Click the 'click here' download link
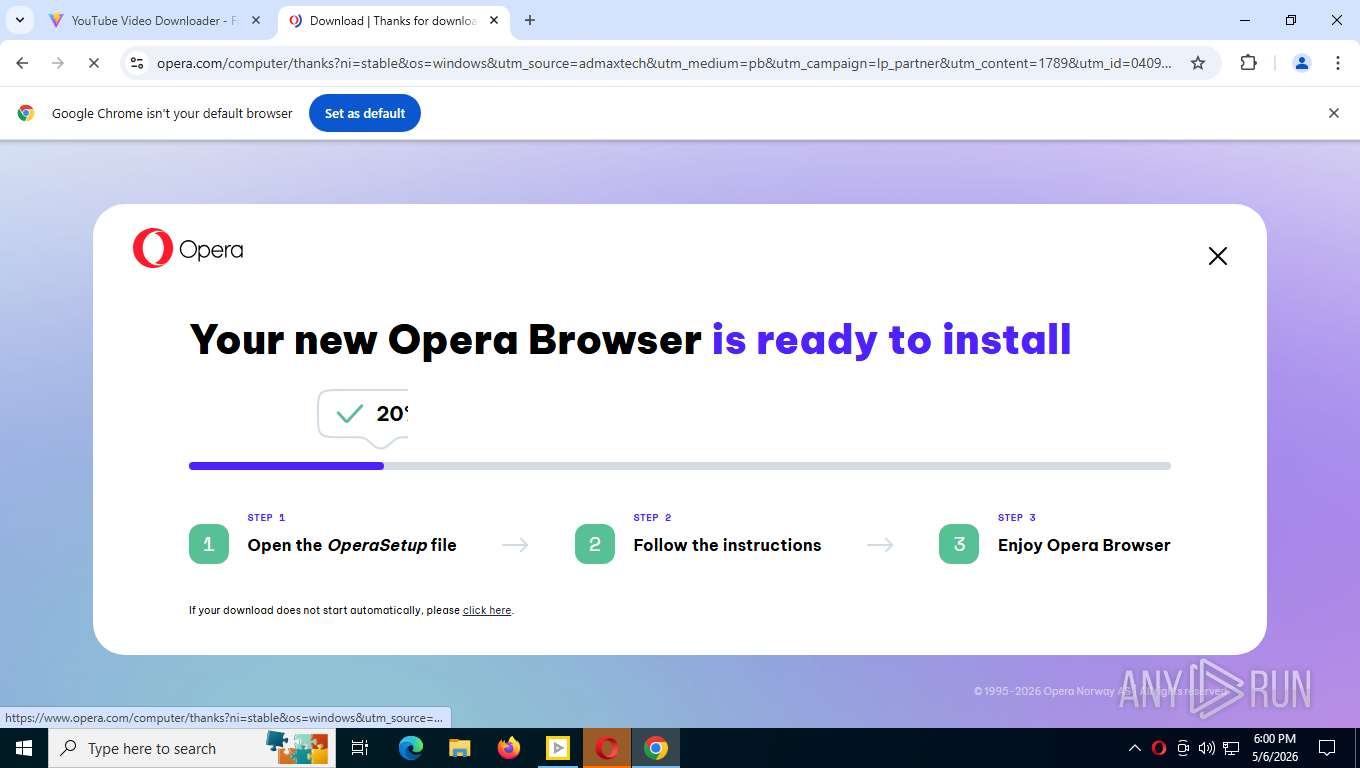 487,610
